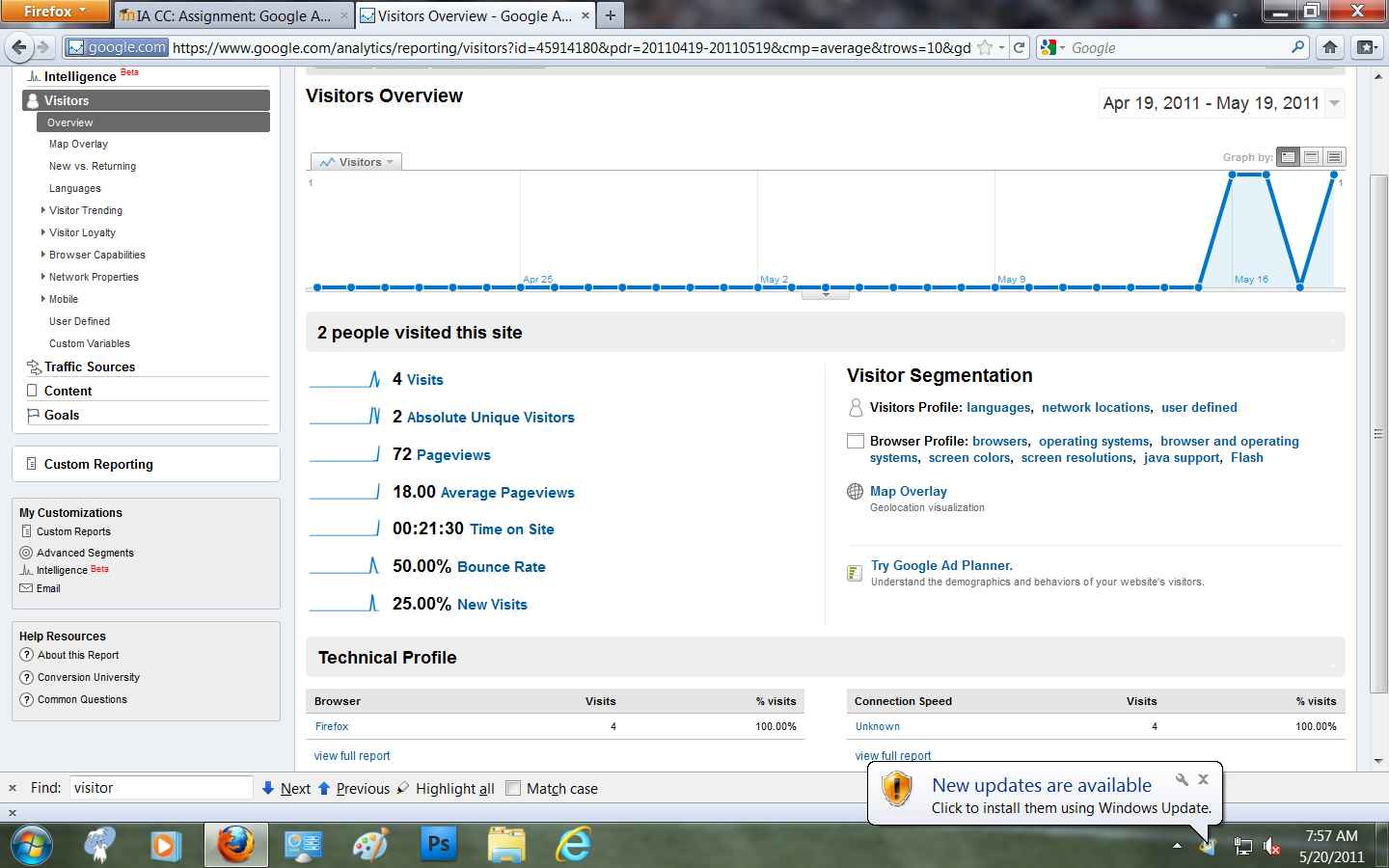Reload the page with the refresh icon
This screenshot has height=868, width=1389.
coord(1019,47)
